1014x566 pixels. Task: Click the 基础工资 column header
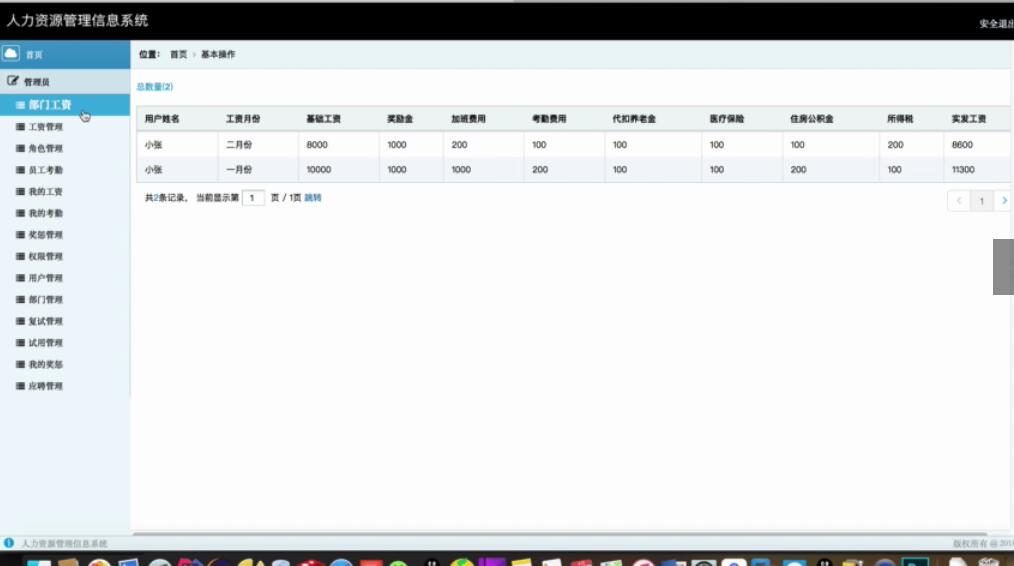[323, 119]
